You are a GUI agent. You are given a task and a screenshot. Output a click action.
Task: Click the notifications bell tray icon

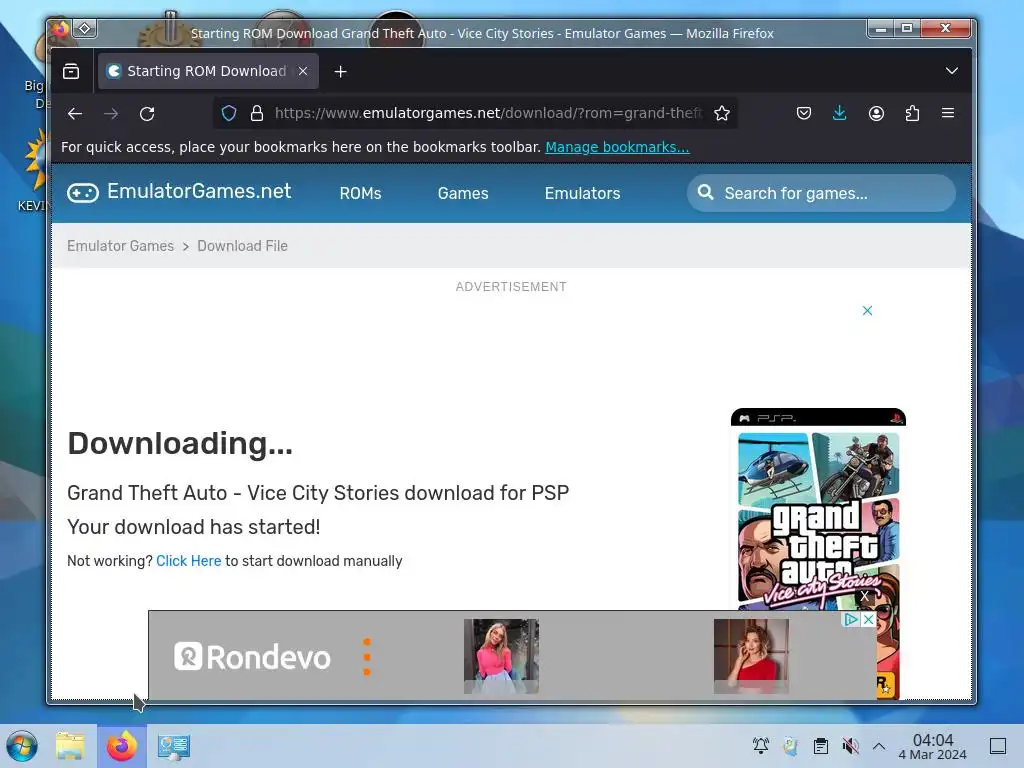(761, 746)
